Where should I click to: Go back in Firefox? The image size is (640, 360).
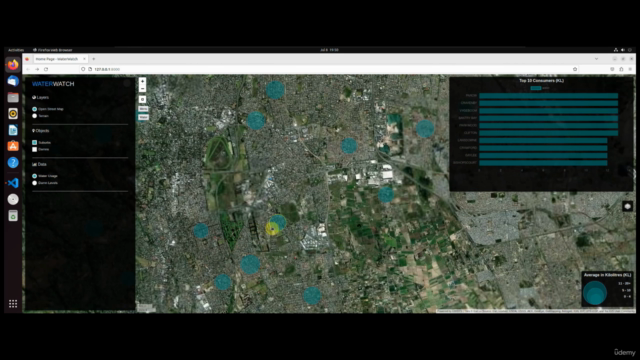pyautogui.click(x=28, y=69)
